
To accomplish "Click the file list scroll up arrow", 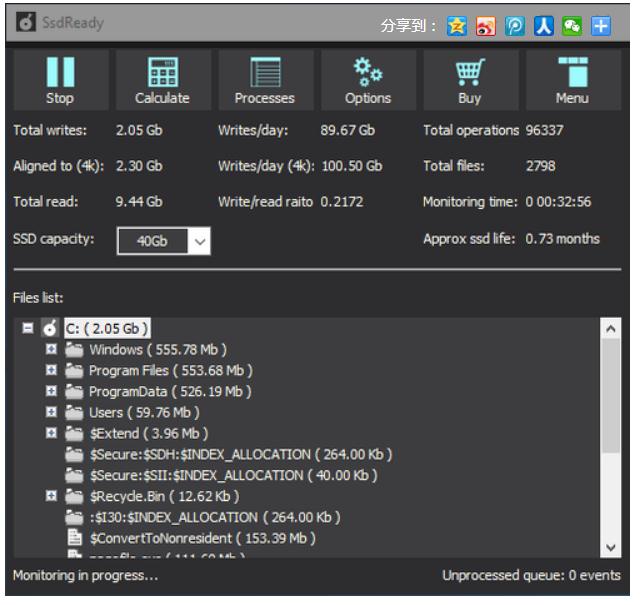I will [x=611, y=329].
